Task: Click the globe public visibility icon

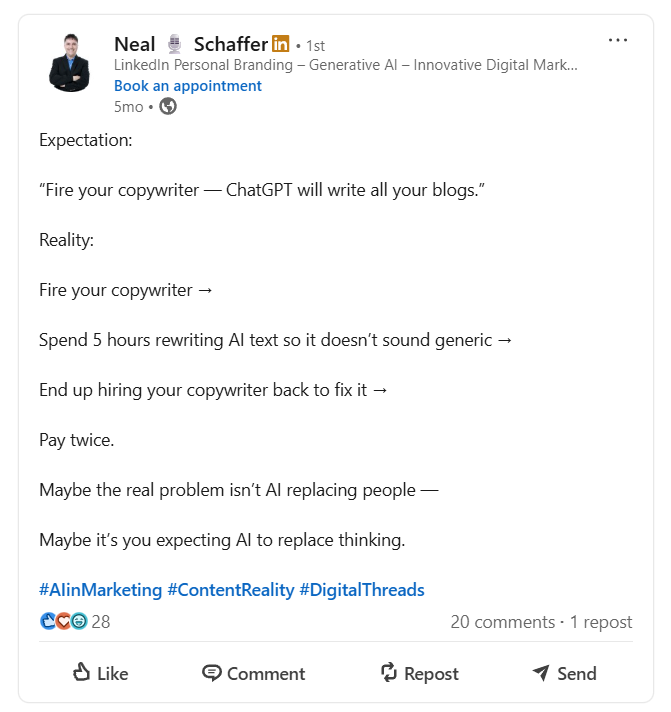Action: (x=168, y=106)
